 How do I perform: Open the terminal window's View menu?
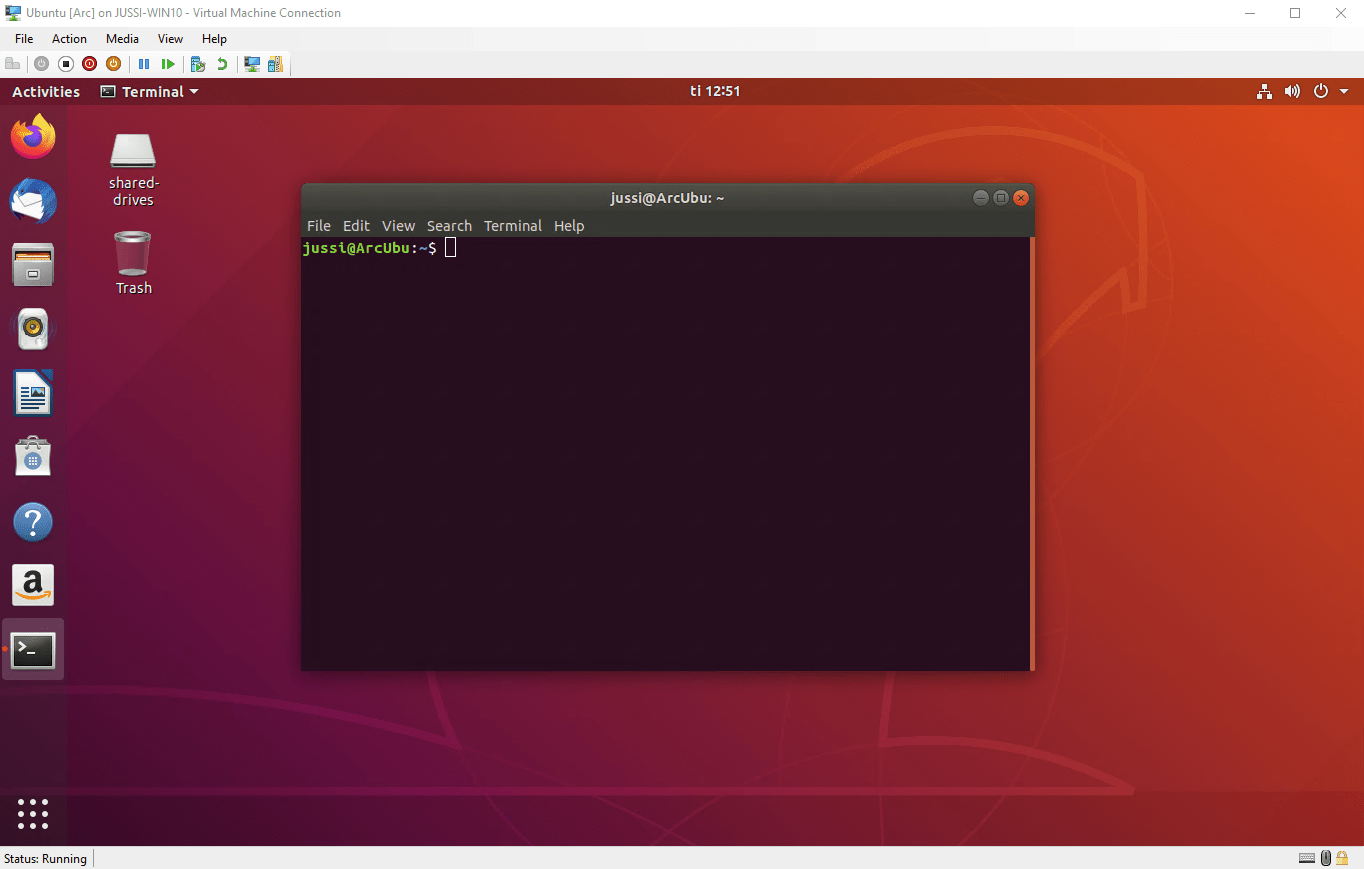click(x=398, y=226)
